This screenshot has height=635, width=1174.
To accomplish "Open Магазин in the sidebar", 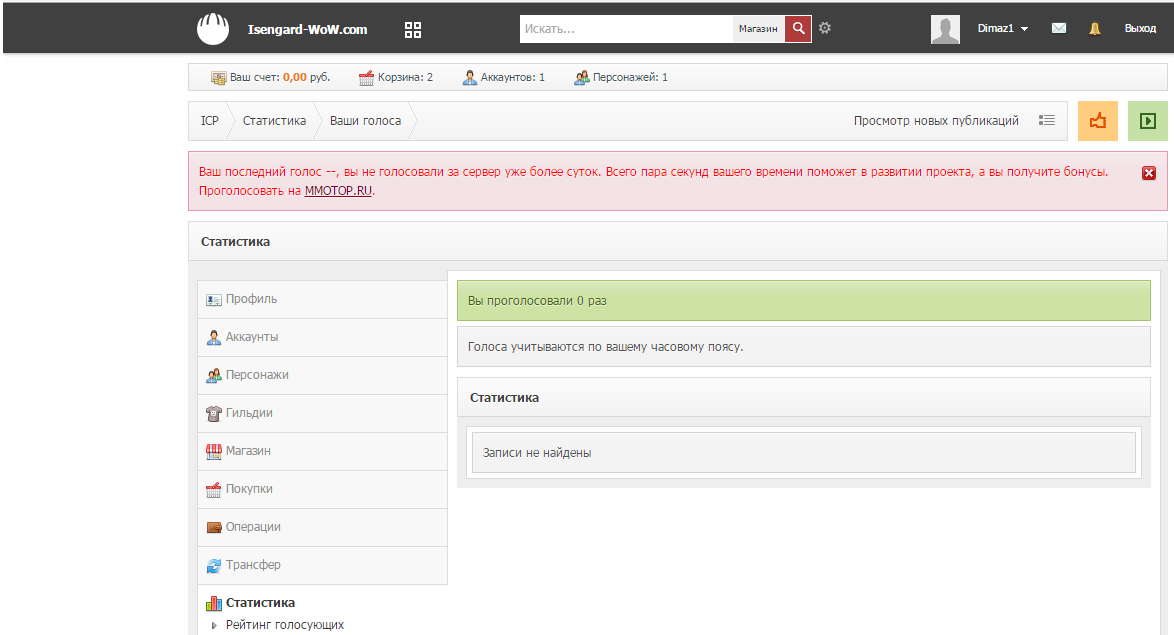I will pos(322,452).
